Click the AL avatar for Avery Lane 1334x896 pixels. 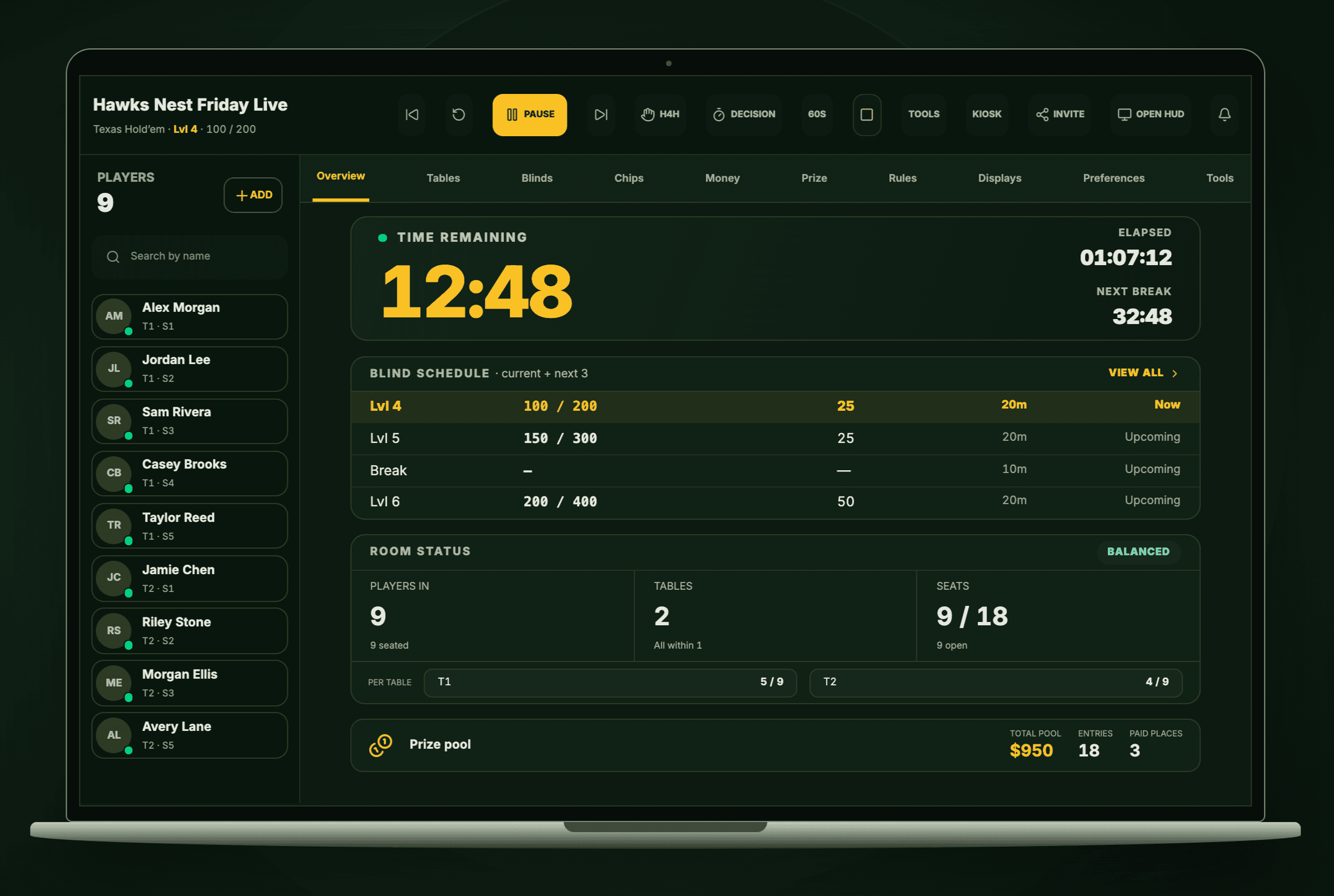(x=114, y=735)
